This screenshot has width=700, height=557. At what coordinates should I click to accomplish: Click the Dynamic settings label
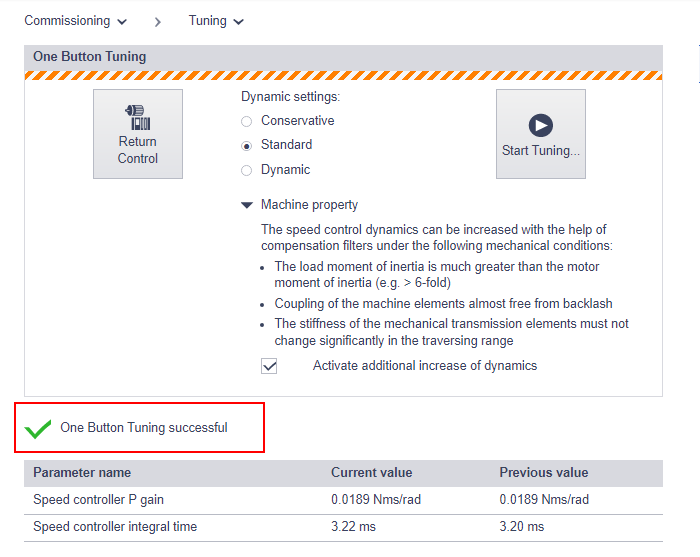pos(291,97)
